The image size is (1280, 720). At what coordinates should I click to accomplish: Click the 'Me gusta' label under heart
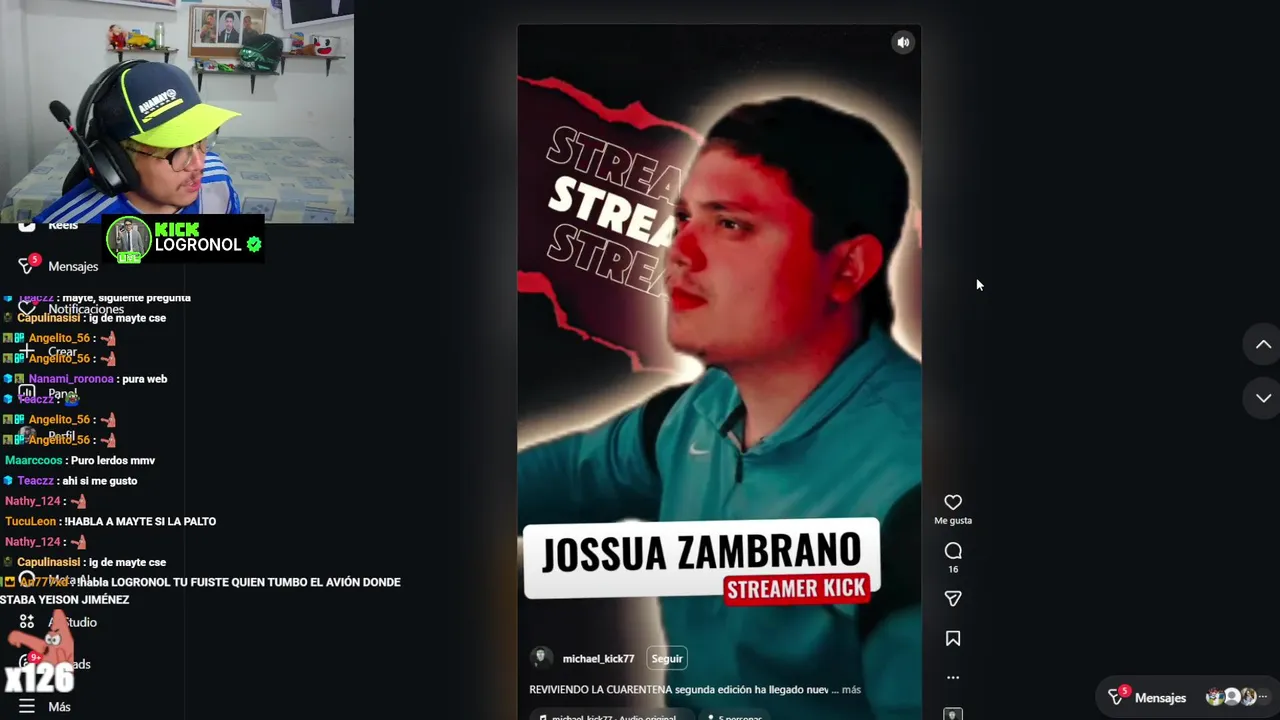tap(953, 520)
